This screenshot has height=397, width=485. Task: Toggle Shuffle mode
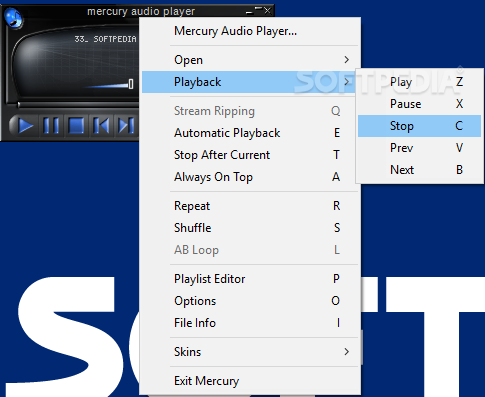pyautogui.click(x=250, y=228)
